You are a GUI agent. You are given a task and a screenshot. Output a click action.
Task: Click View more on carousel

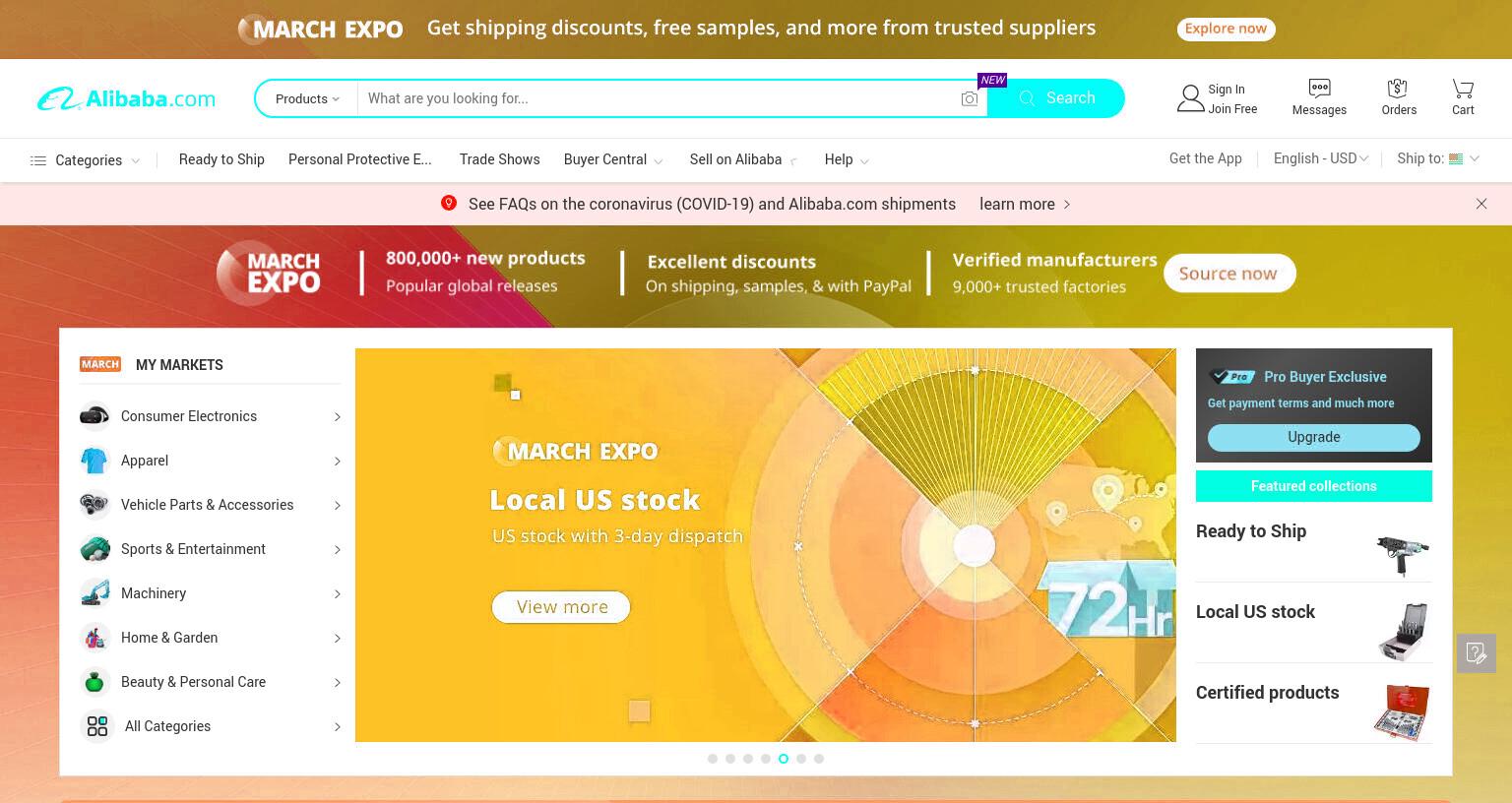(x=561, y=607)
